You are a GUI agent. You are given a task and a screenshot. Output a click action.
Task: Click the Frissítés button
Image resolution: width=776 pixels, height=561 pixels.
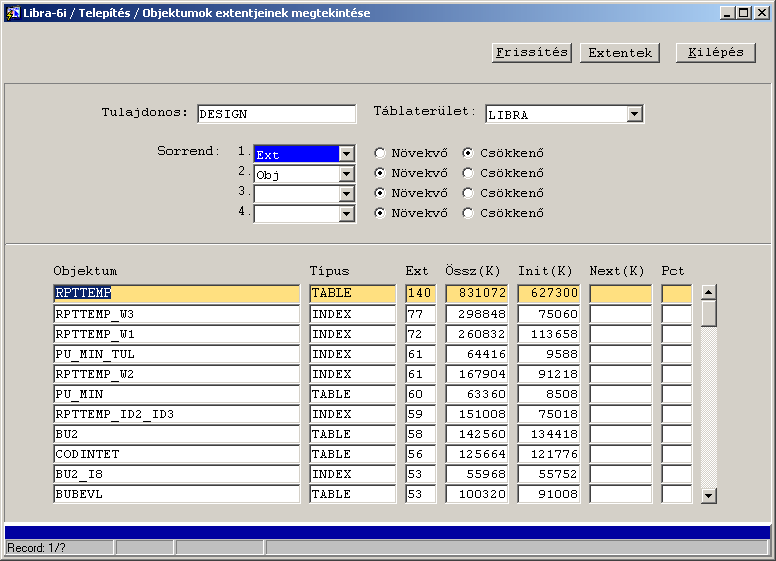532,52
